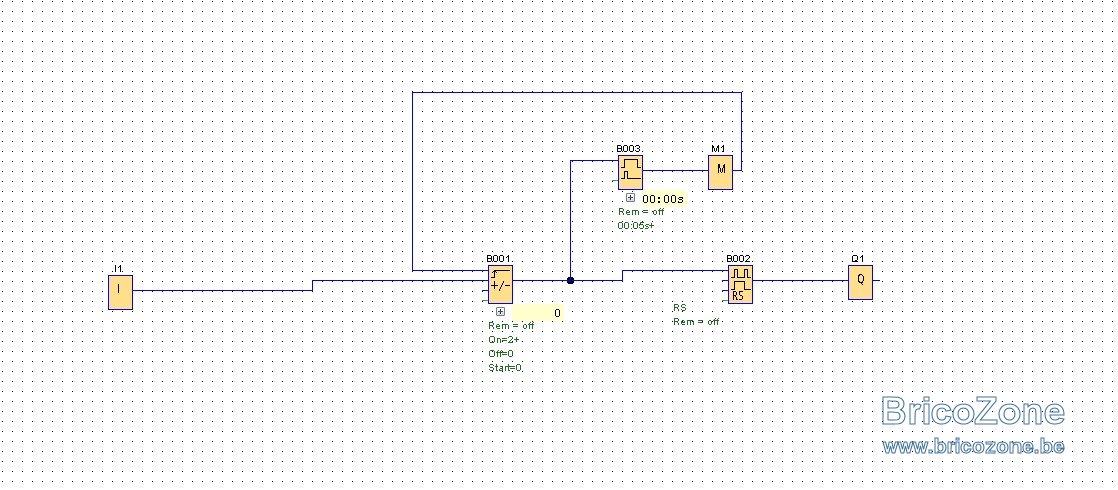Select the M1 flag block

(720, 172)
